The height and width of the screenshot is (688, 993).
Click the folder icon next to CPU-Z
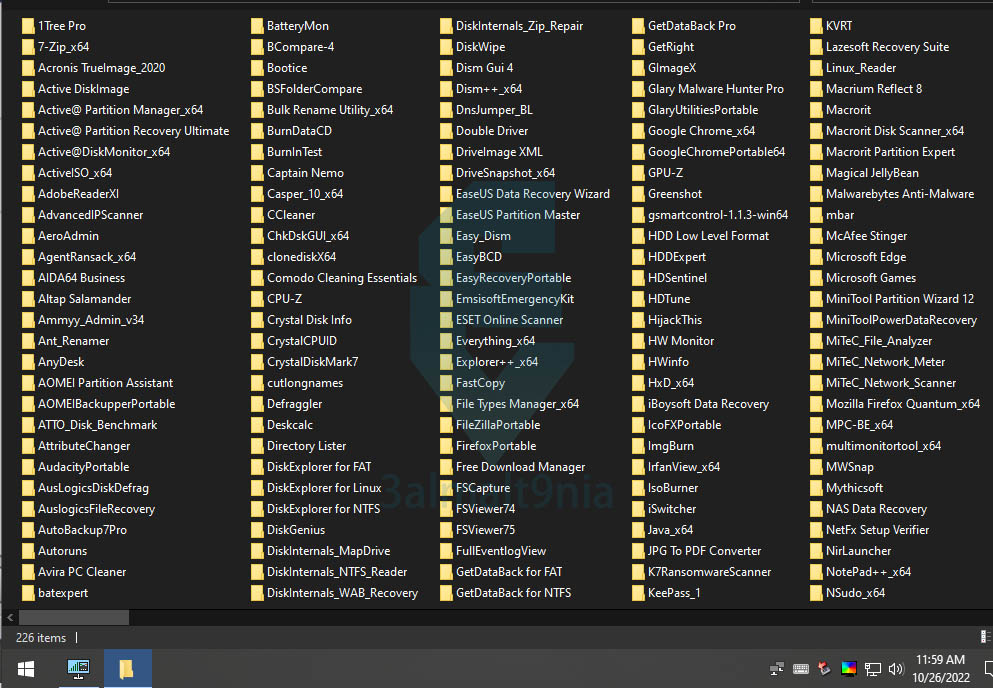(x=256, y=299)
